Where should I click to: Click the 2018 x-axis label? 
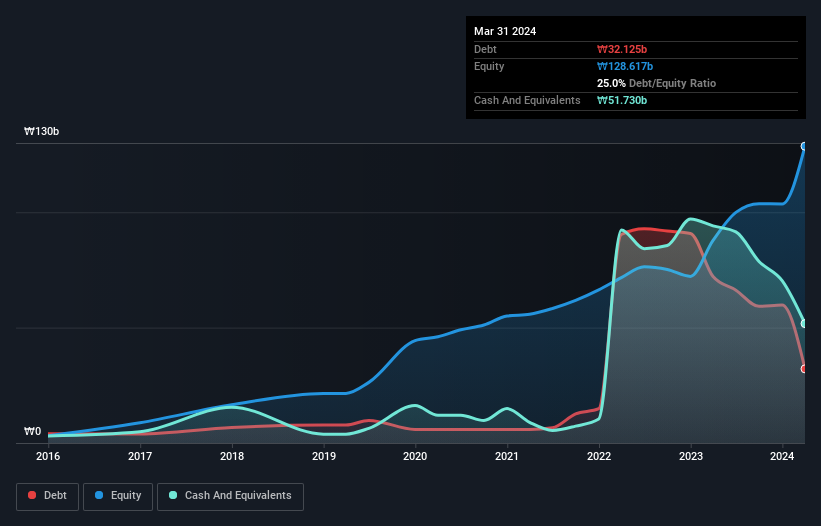click(x=232, y=456)
